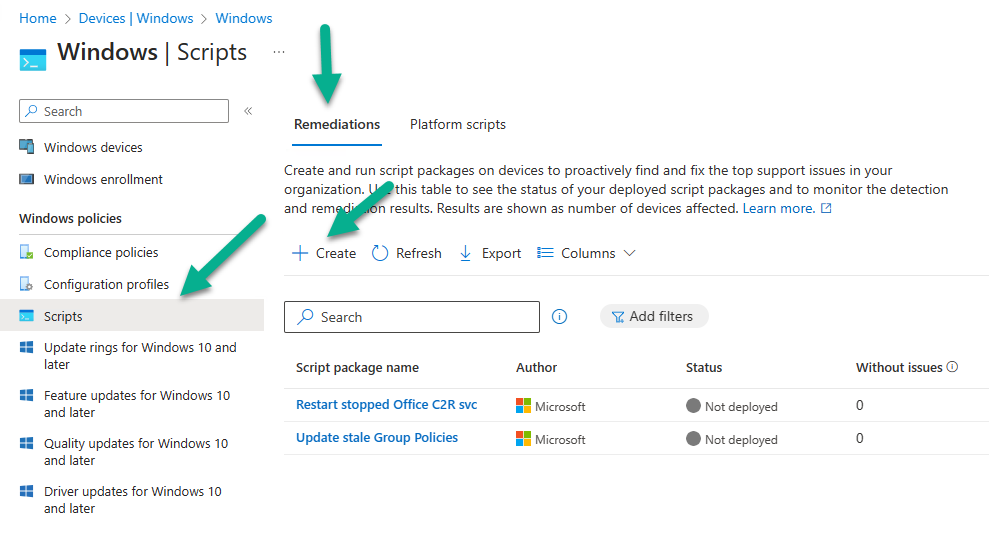Click the info icon next to Search box

559,317
